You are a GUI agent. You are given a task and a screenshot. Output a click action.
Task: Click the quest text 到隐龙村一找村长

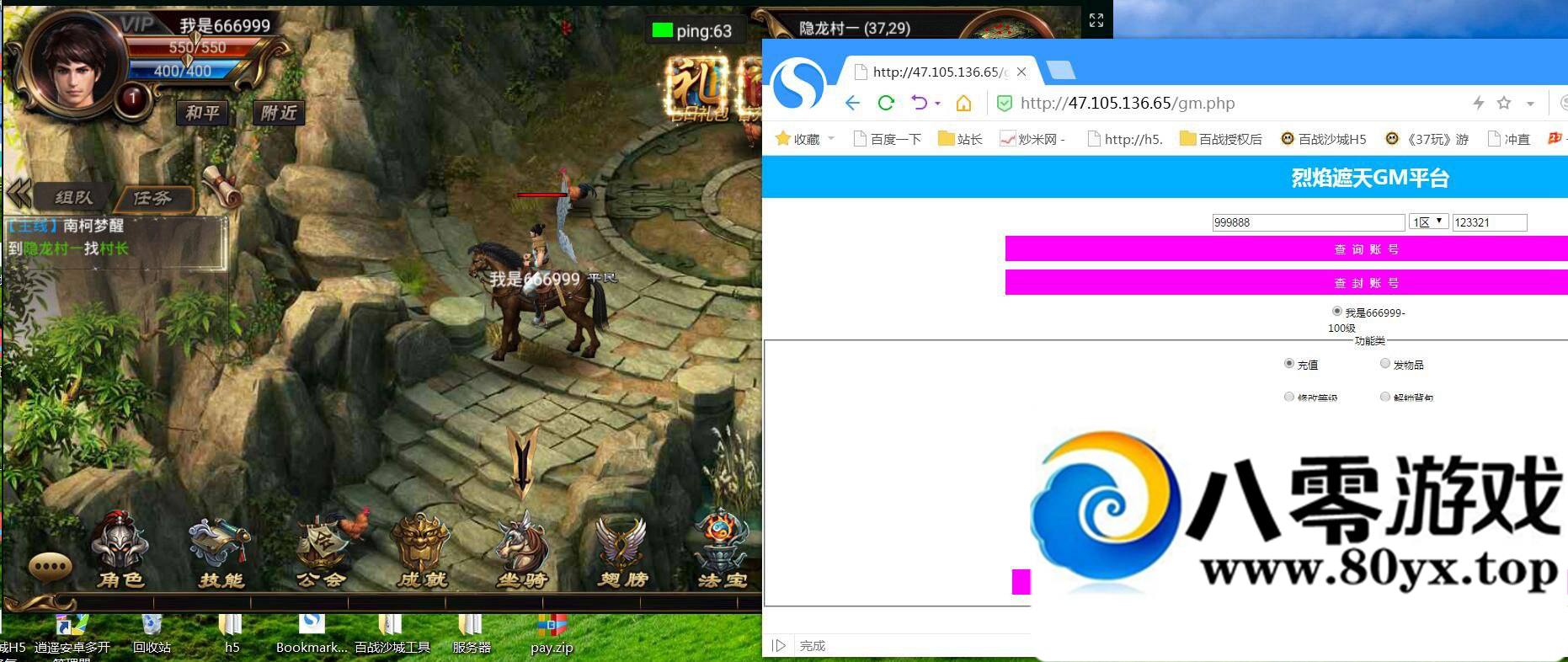pyautogui.click(x=68, y=248)
